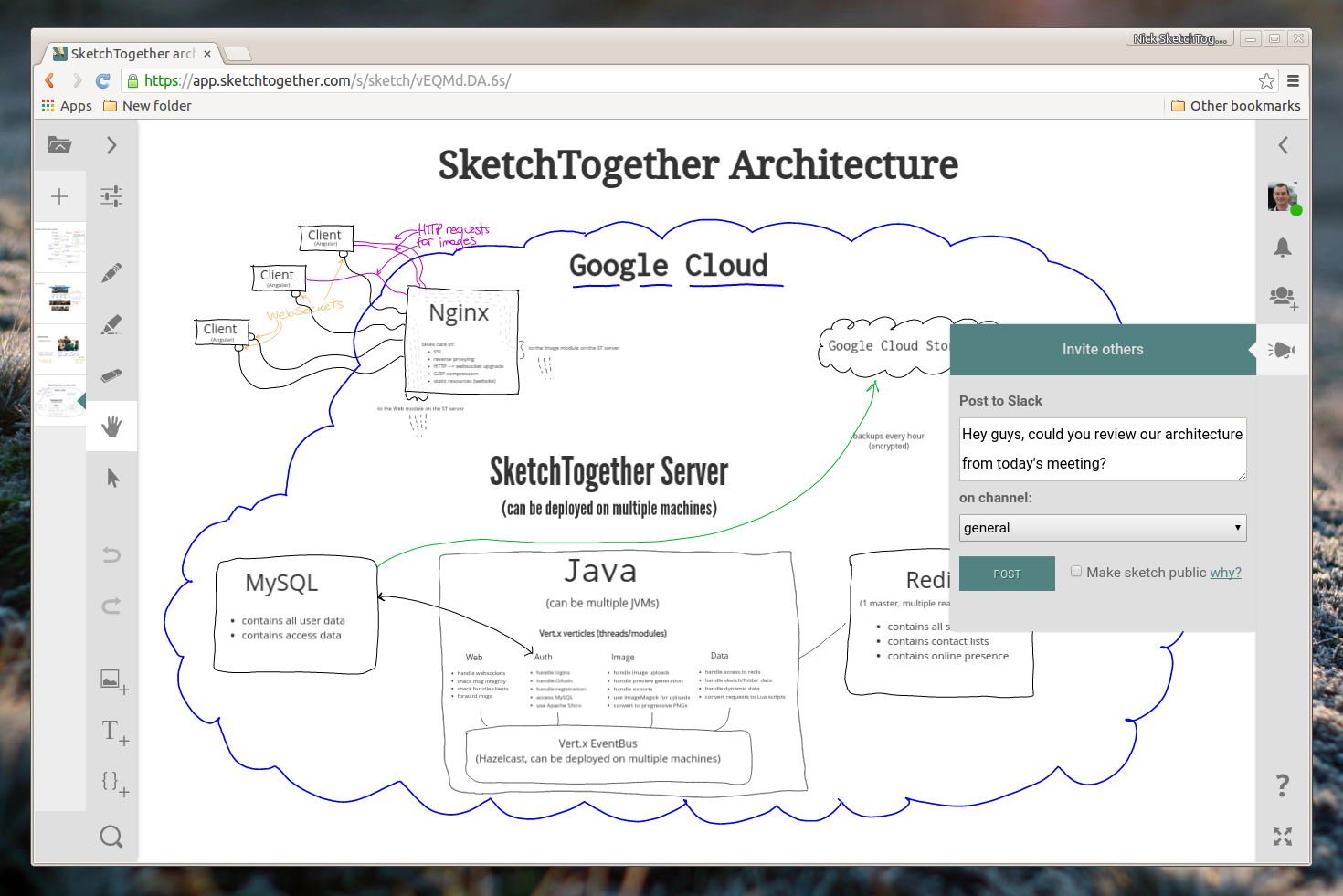This screenshot has width=1343, height=896.
Task: Open the notifications bell
Action: coord(1283,248)
